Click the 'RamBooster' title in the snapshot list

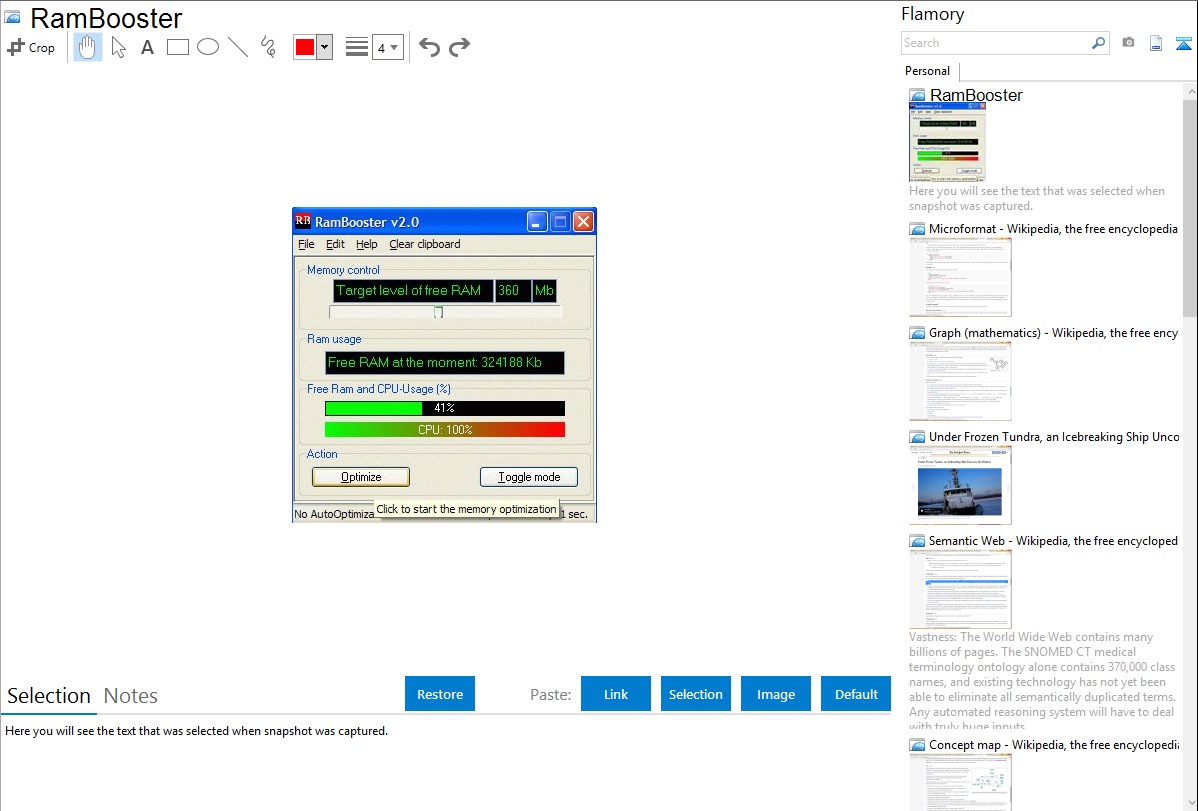(x=976, y=96)
